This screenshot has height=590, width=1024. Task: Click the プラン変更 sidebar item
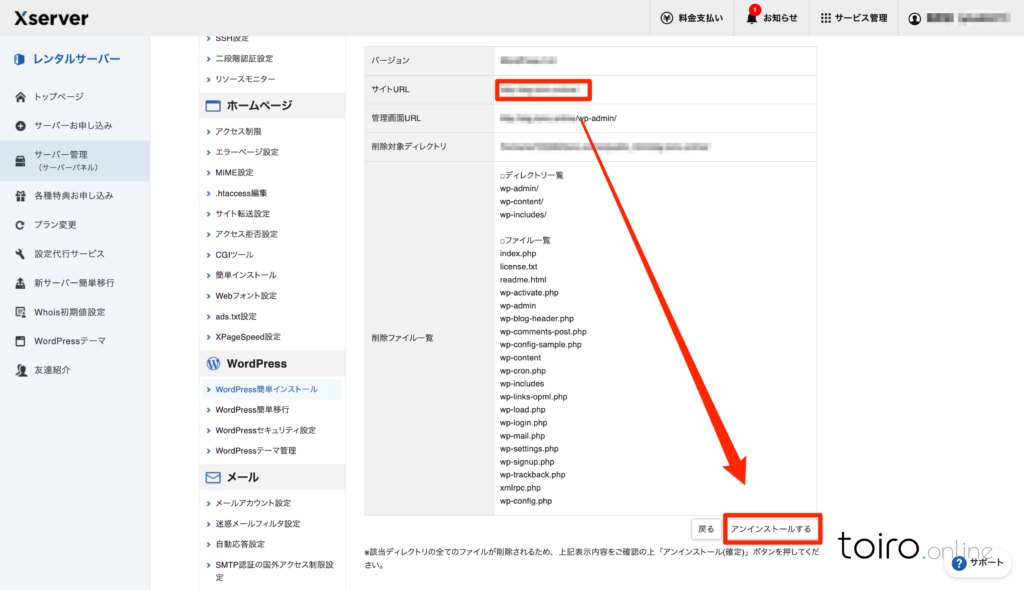(x=55, y=225)
